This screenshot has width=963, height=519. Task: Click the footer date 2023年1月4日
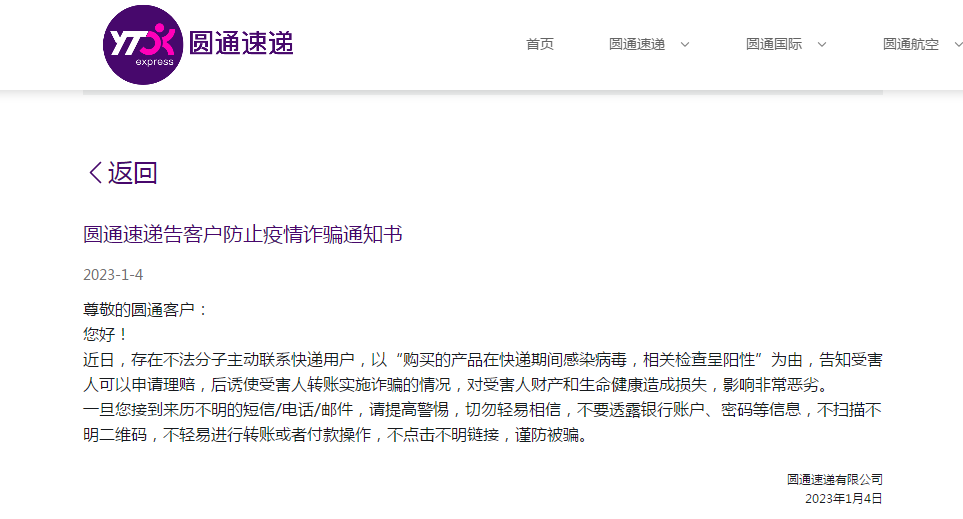[844, 498]
